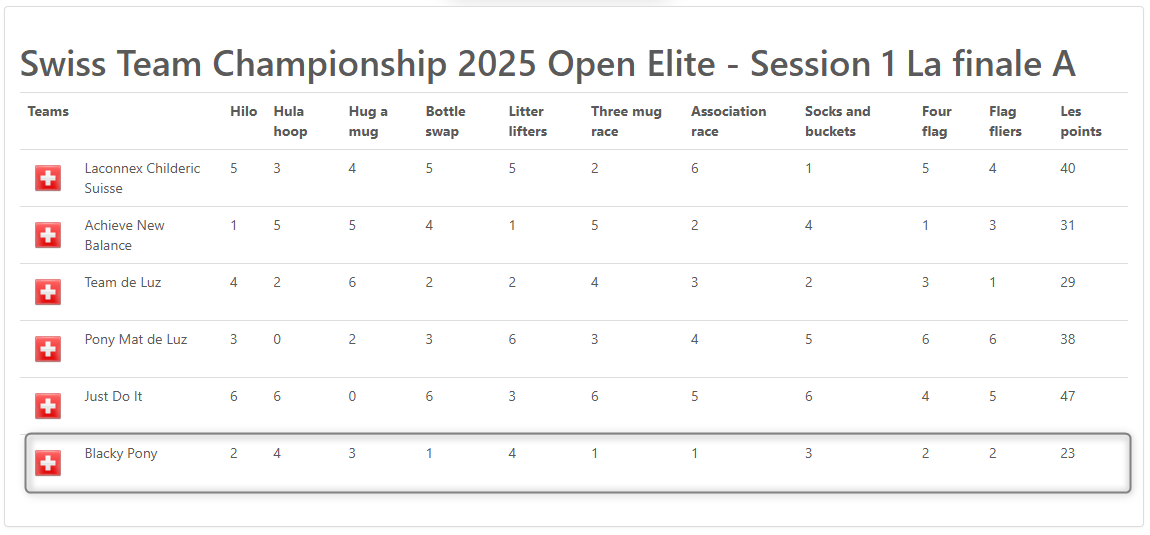The image size is (1150, 535).
Task: Select the Just Do It team name
Action: [114, 396]
